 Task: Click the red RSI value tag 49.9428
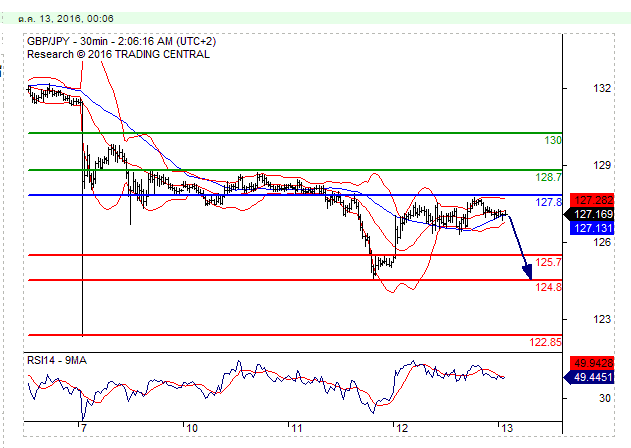tap(592, 363)
